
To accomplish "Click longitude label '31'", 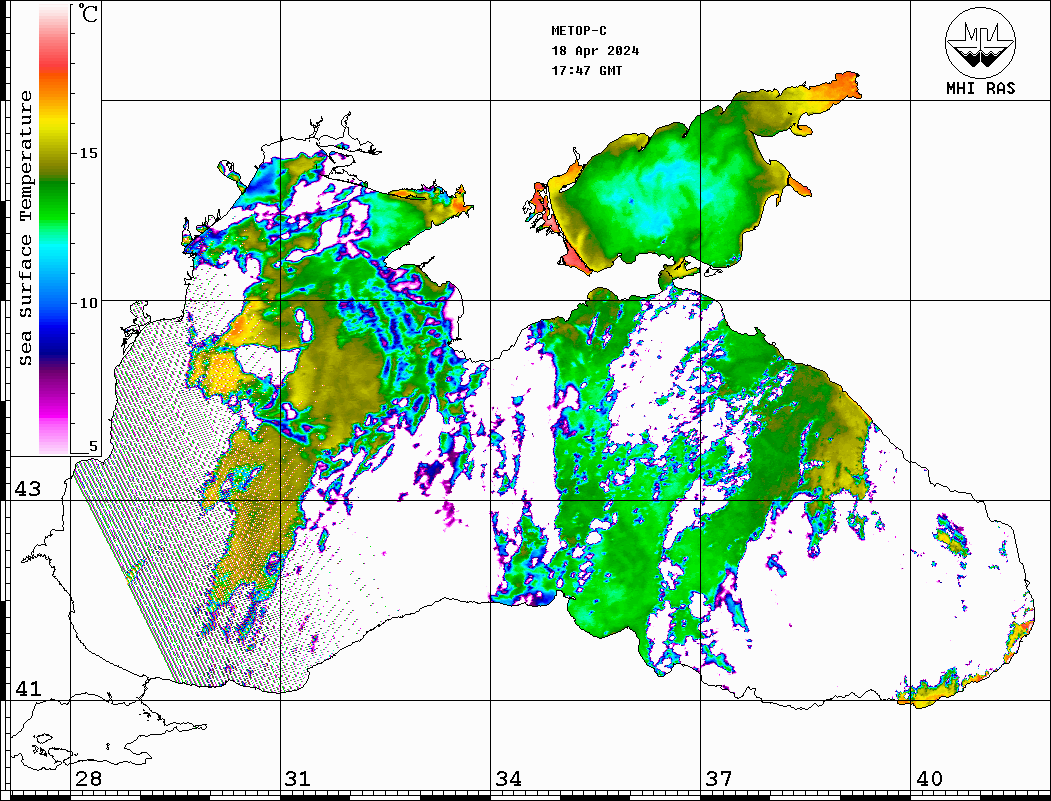I will pos(298,778).
